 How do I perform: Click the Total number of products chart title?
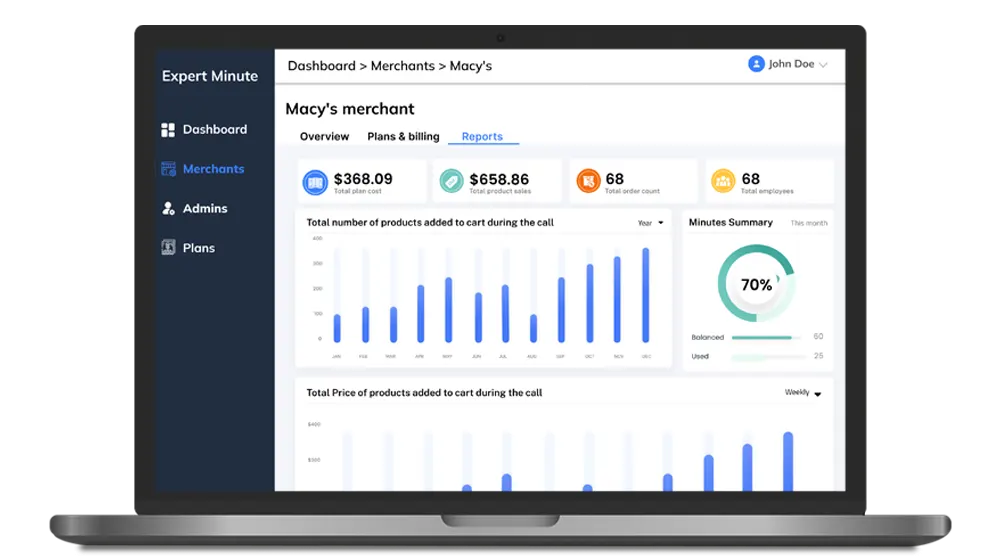click(430, 223)
